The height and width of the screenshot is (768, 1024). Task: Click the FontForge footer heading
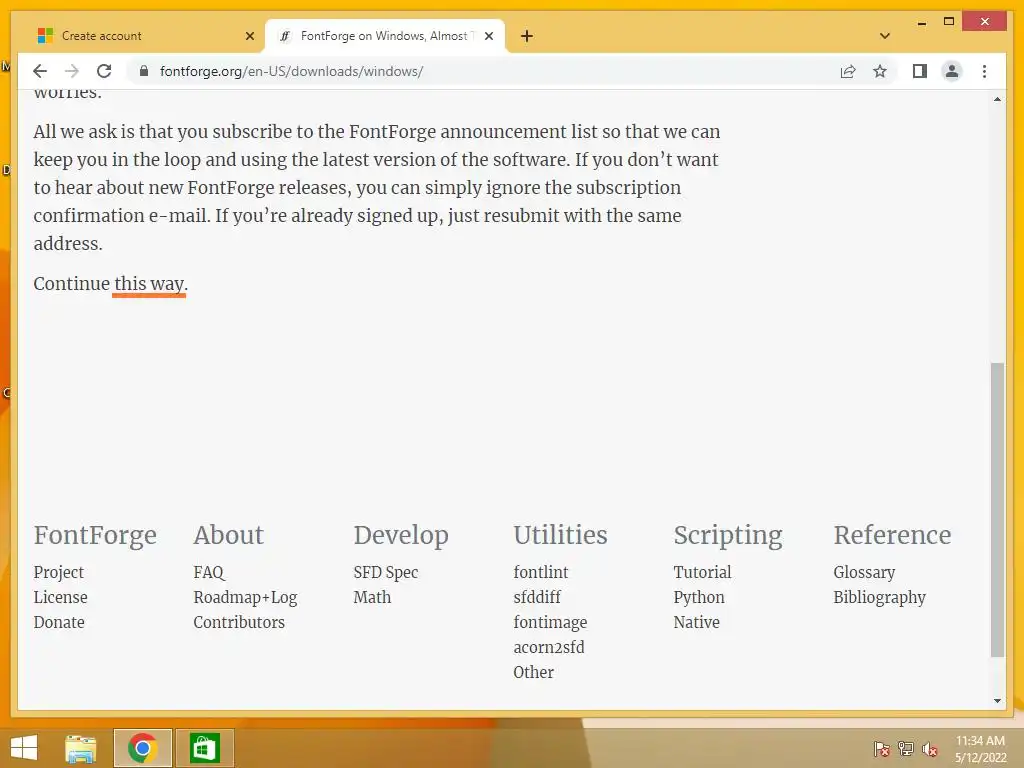pos(95,535)
